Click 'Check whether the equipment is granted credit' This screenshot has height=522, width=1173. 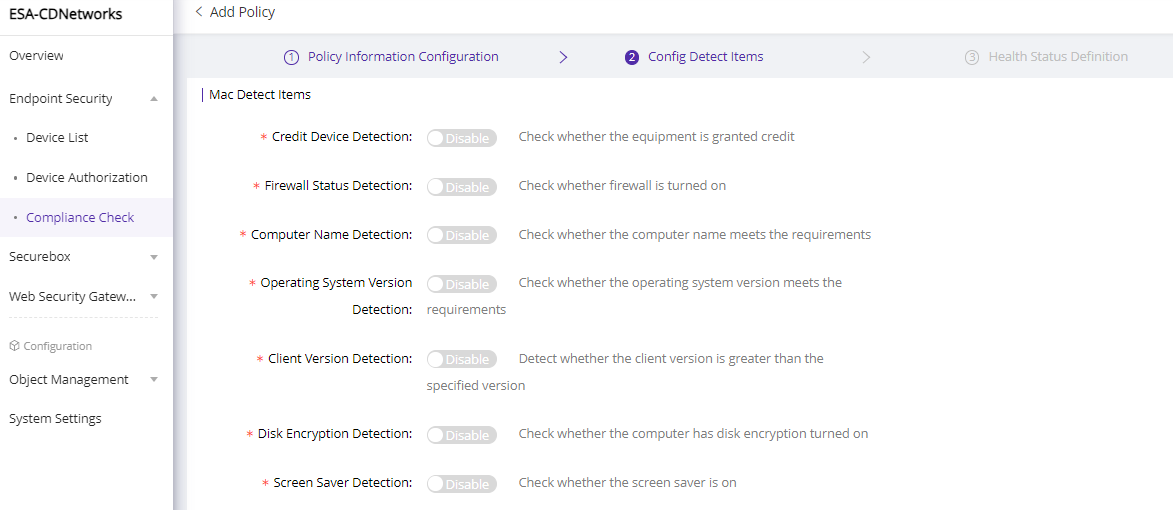pyautogui.click(x=656, y=137)
